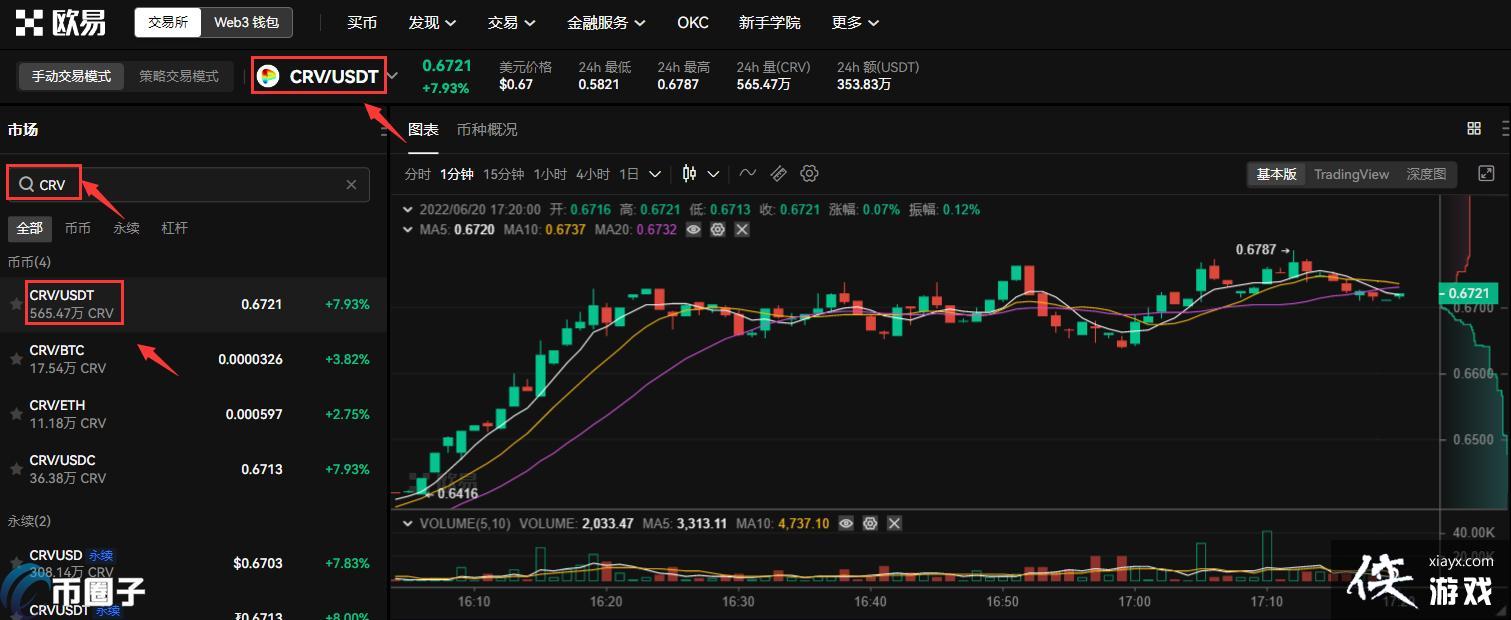Toggle VOLUME indicator visibility eye

tap(846, 523)
